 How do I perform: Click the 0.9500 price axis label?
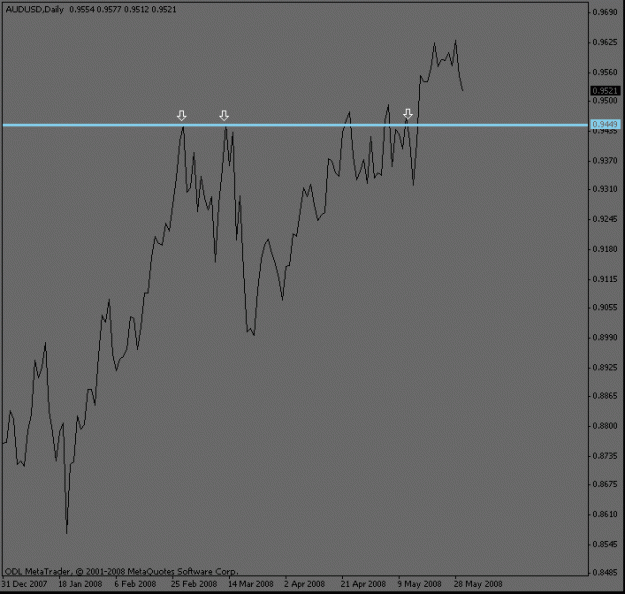[x=605, y=100]
